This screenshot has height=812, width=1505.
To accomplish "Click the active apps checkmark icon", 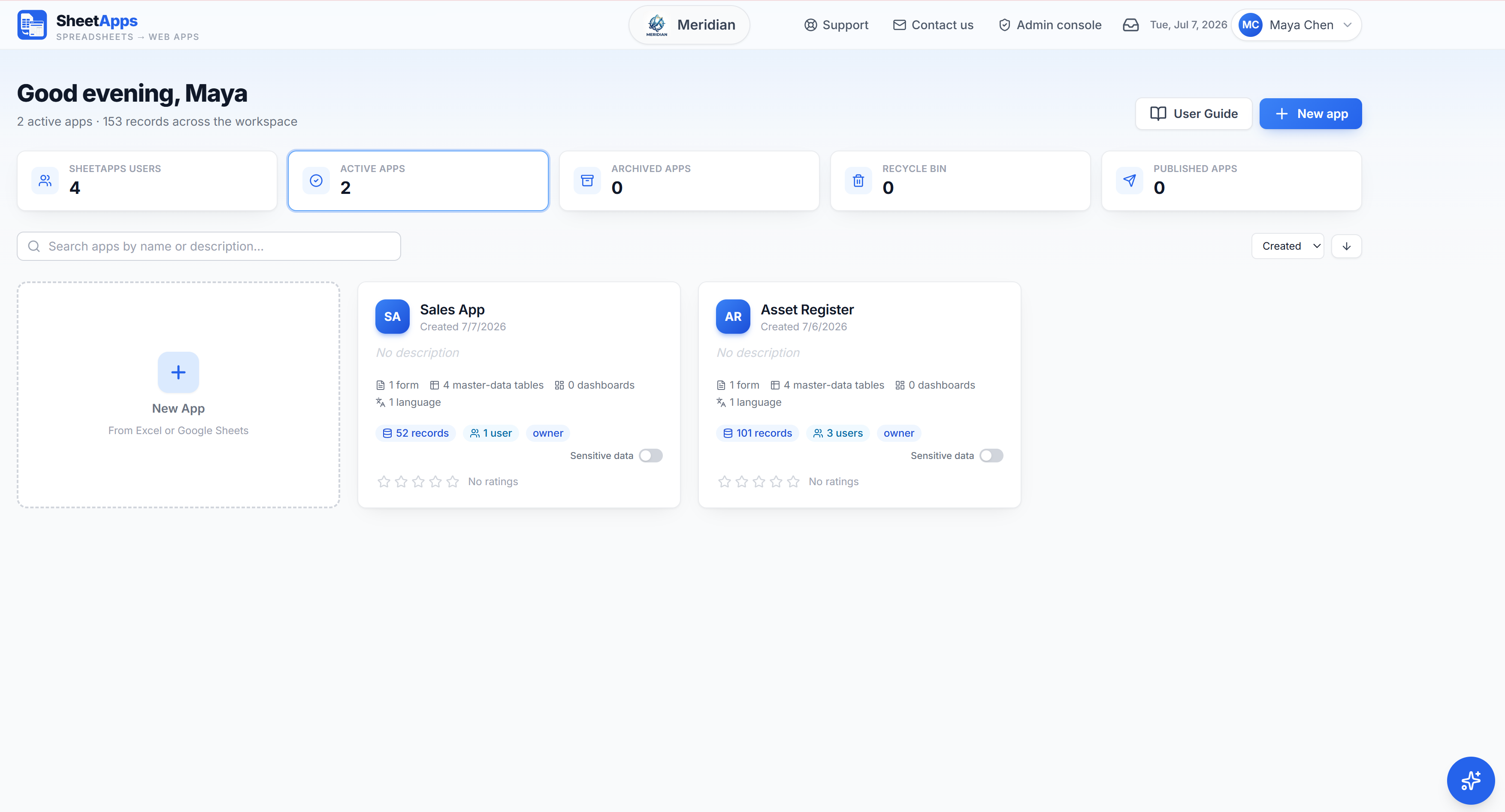I will [316, 181].
